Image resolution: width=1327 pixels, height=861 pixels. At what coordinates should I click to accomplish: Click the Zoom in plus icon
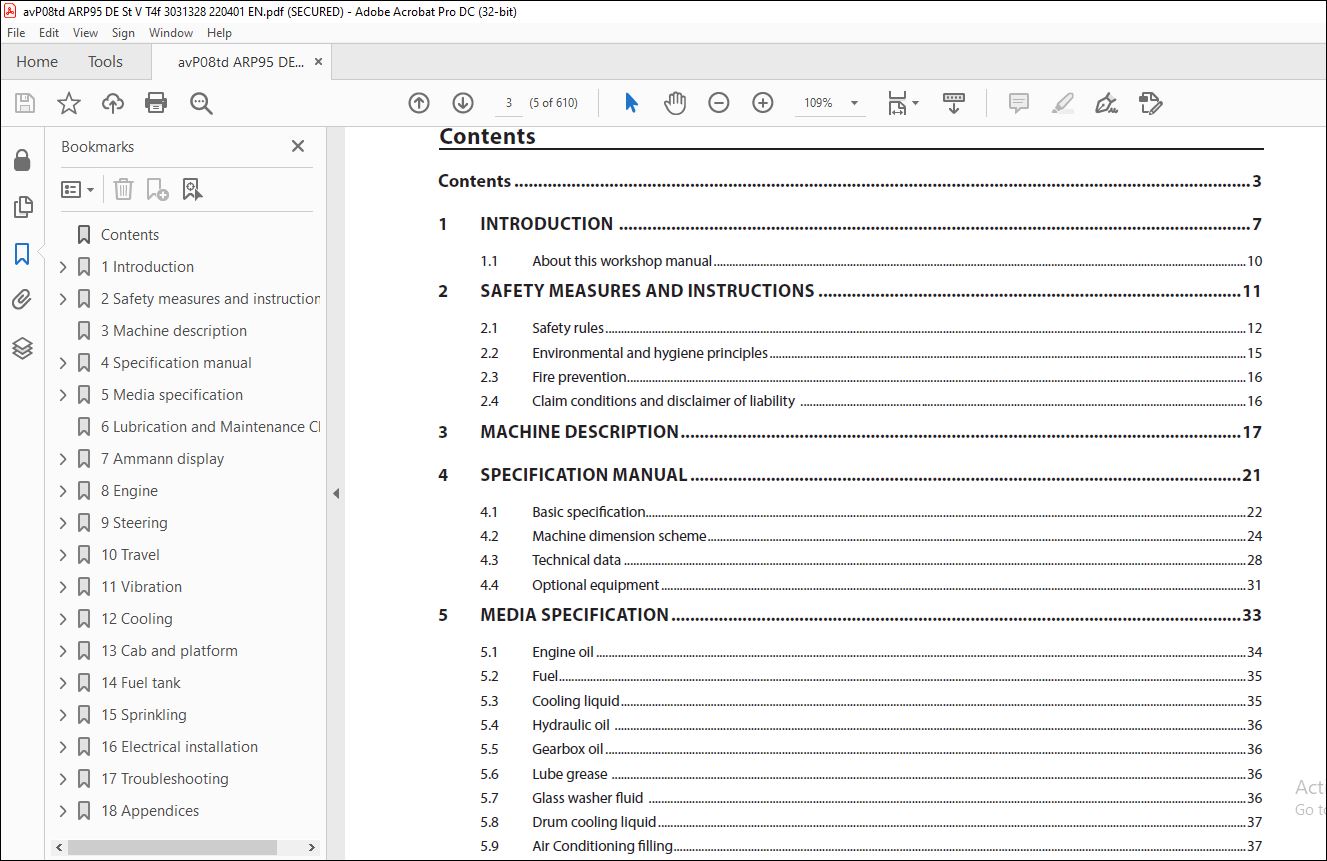tap(763, 103)
